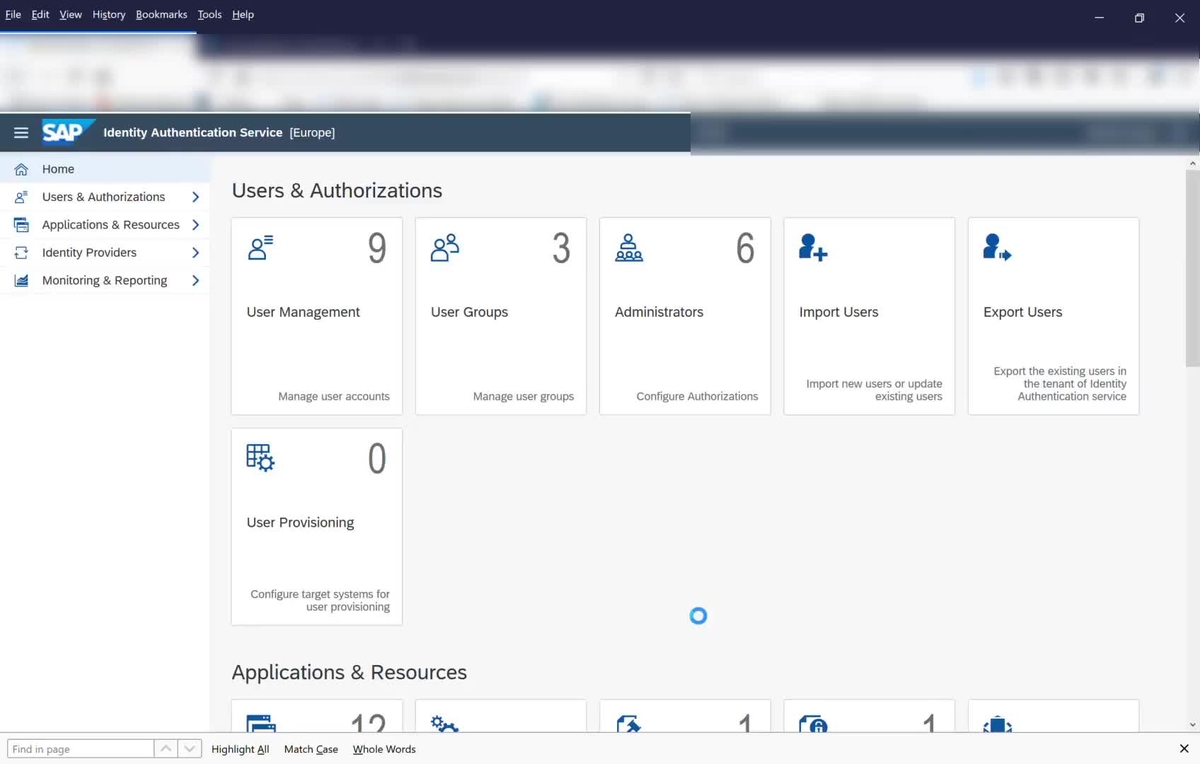Click the hamburger menu icon beside SAP logo

coord(21,132)
